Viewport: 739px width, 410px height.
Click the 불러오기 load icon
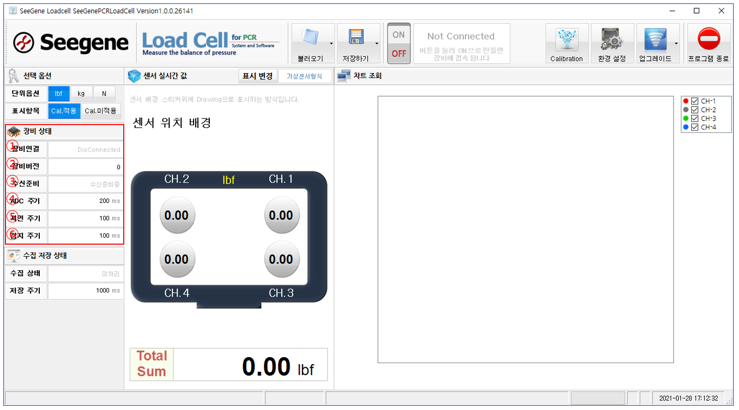pyautogui.click(x=310, y=42)
